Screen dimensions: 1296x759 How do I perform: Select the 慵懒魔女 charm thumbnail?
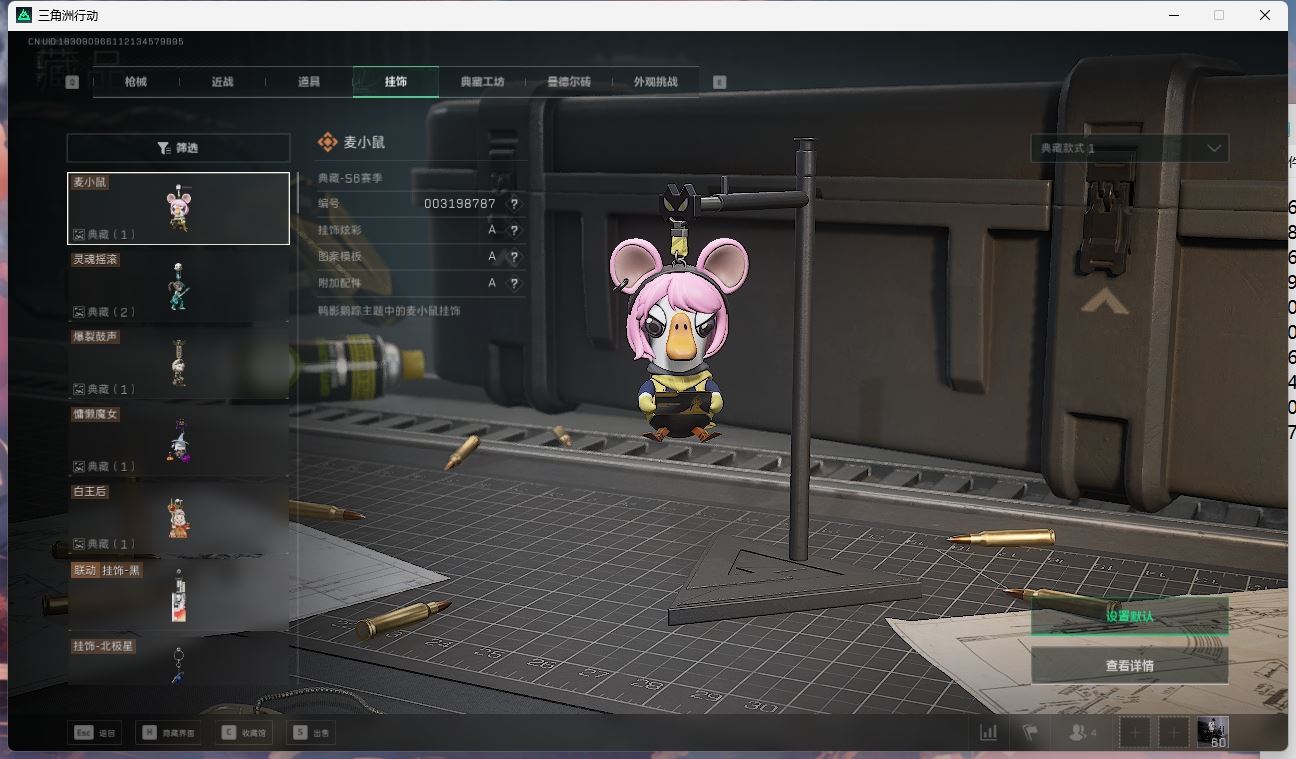[178, 441]
